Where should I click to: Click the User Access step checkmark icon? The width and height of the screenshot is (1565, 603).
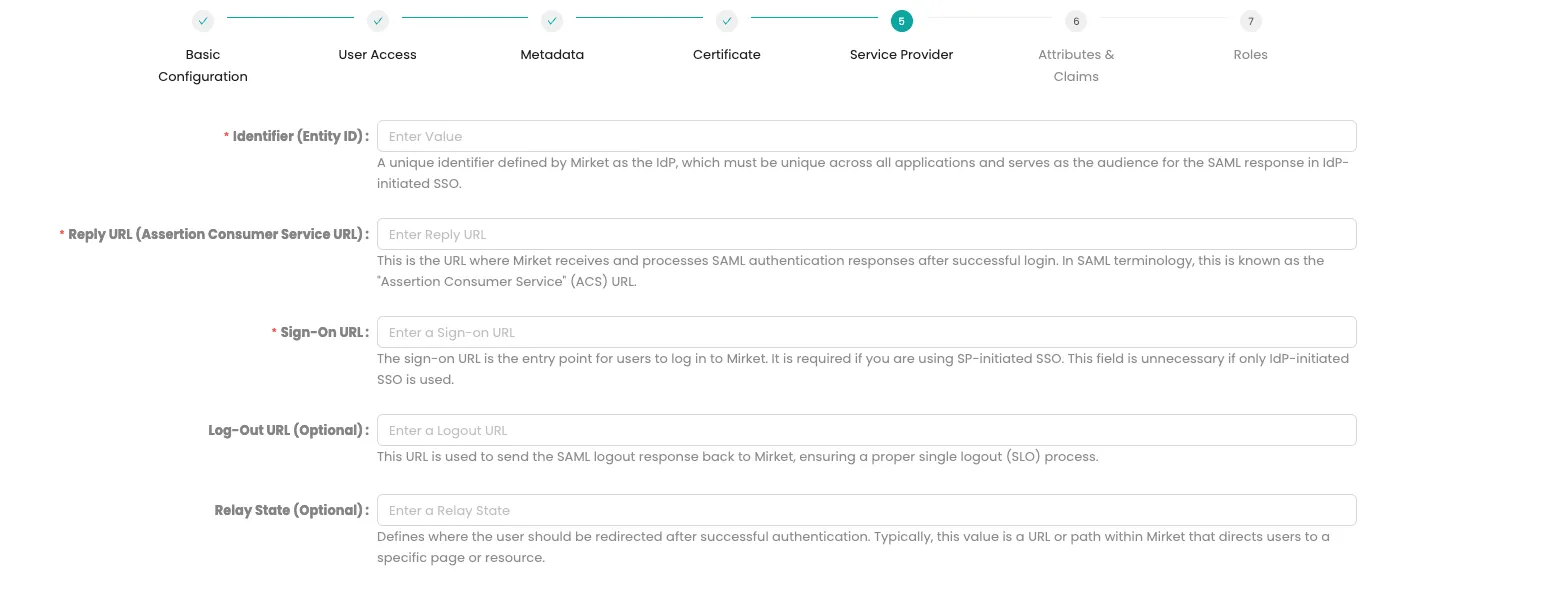[x=378, y=20]
